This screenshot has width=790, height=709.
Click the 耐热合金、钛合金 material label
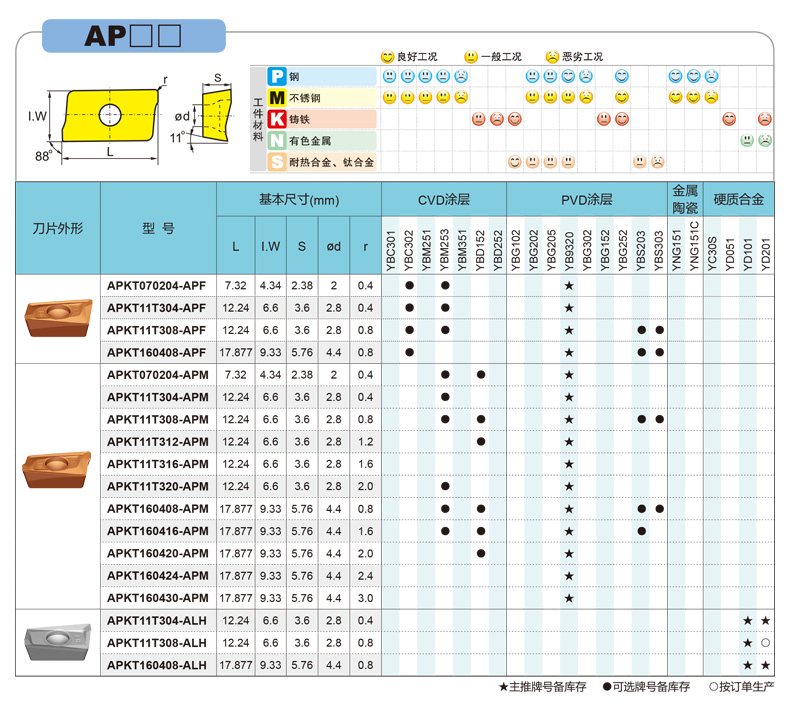click(332, 162)
